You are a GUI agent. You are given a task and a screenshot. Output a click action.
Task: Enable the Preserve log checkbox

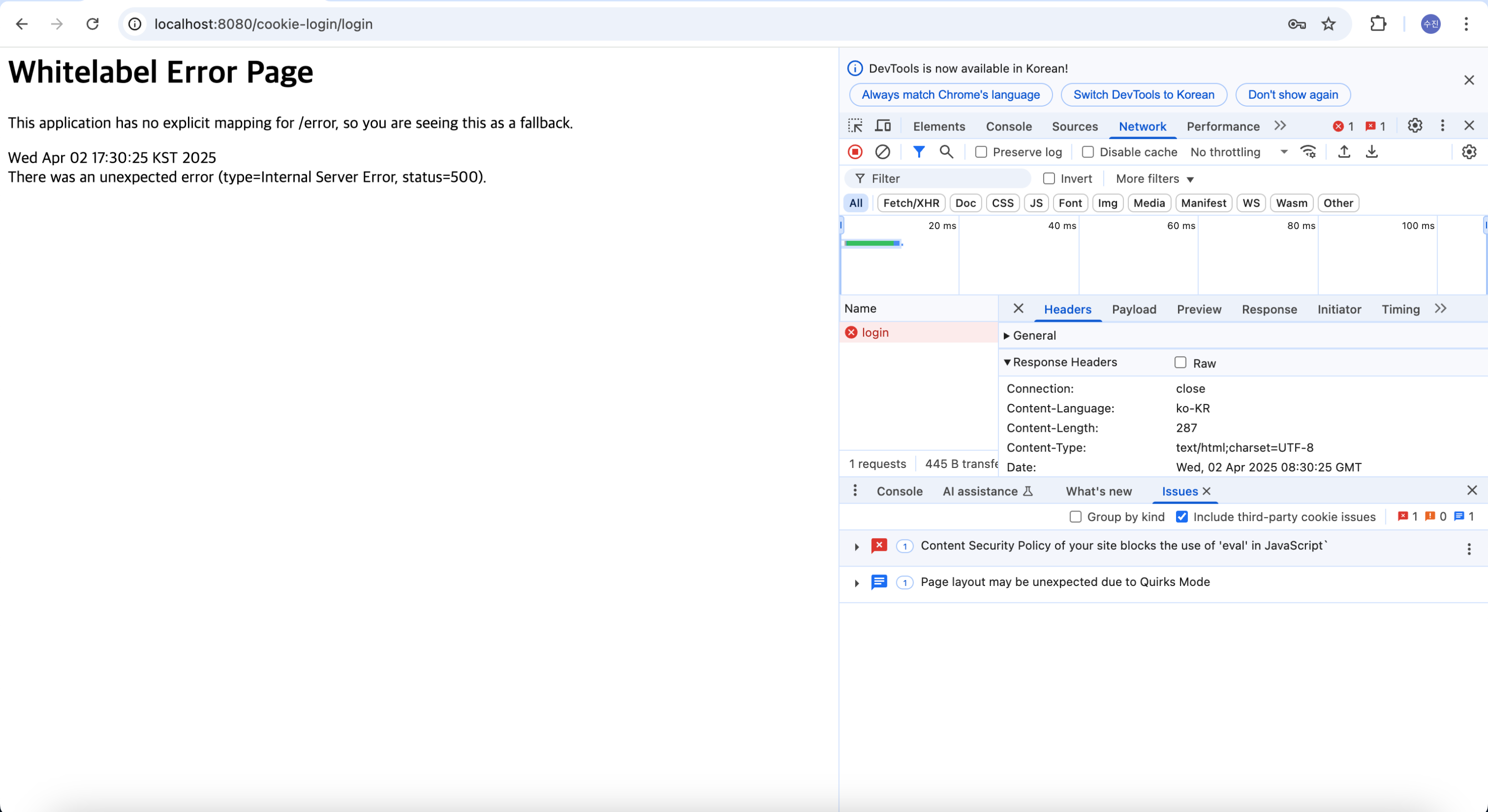981,152
